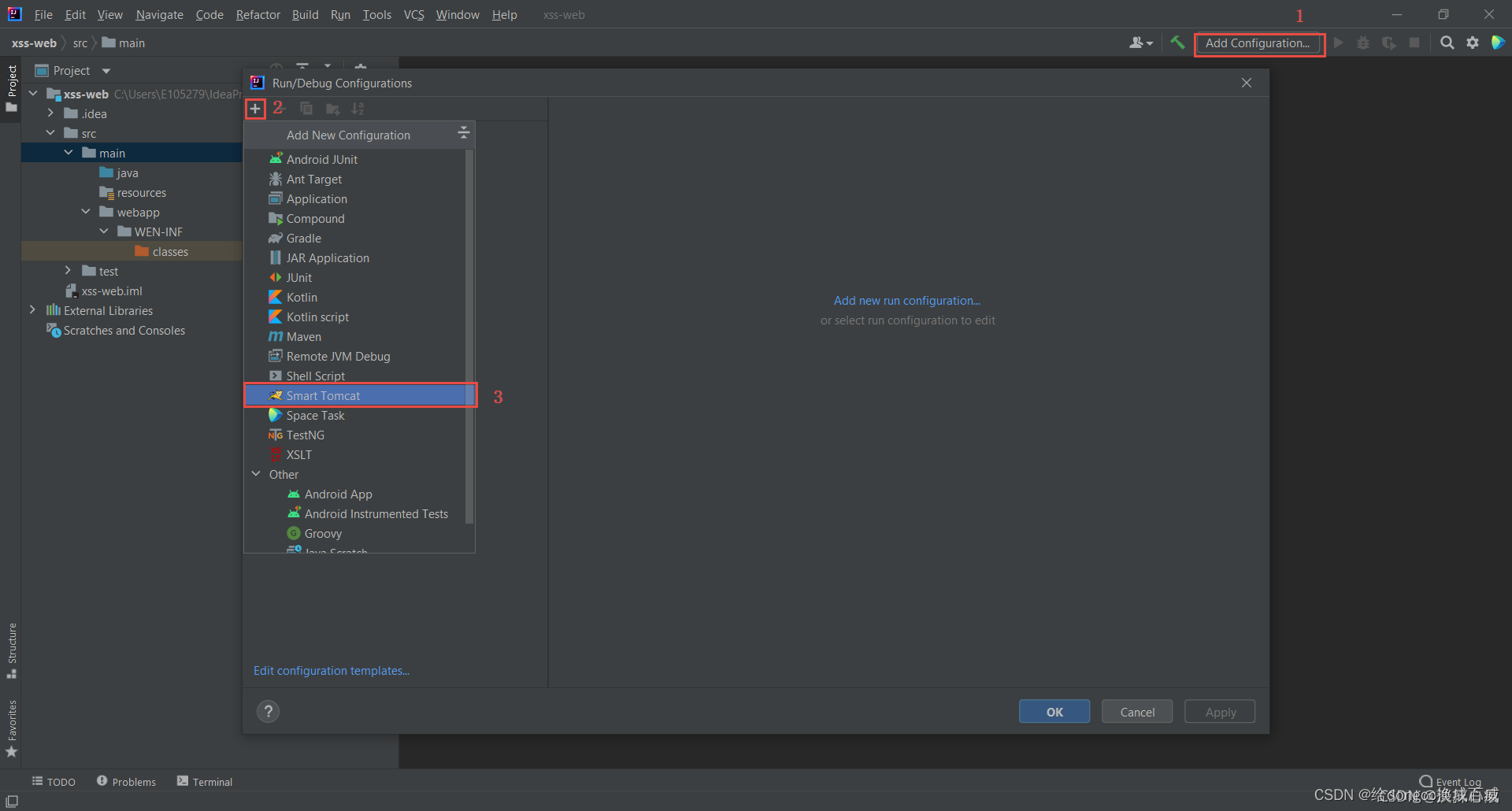Click the Copy Configuration toolbar icon
This screenshot has width=1512, height=811.
[x=306, y=109]
